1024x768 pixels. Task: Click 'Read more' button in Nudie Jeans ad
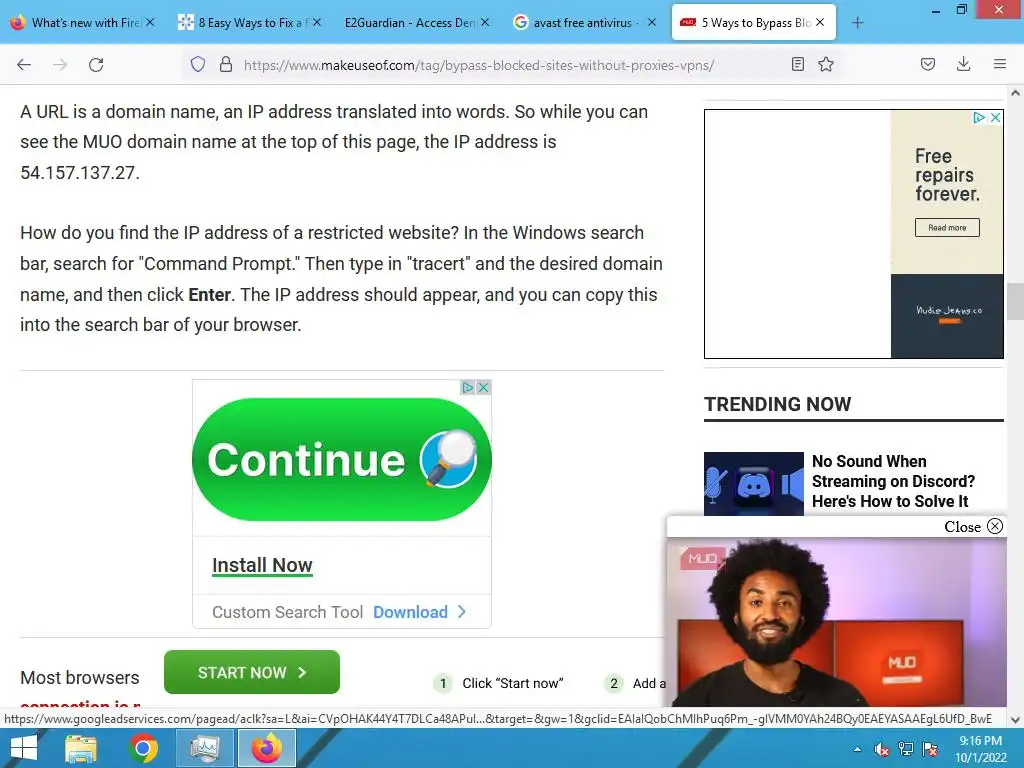click(947, 227)
